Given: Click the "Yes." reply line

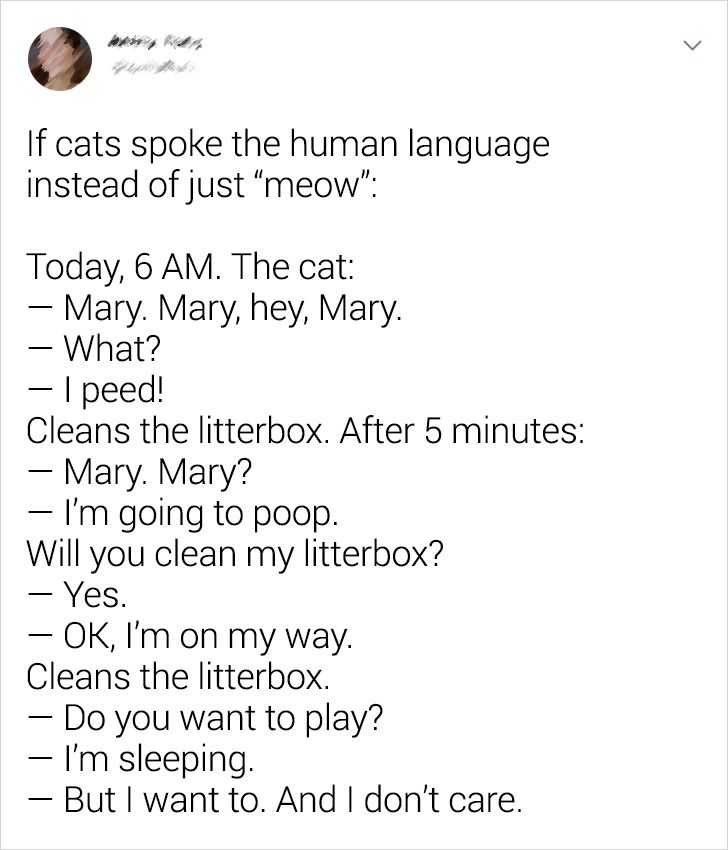Looking at the screenshot, I should pos(94,595).
